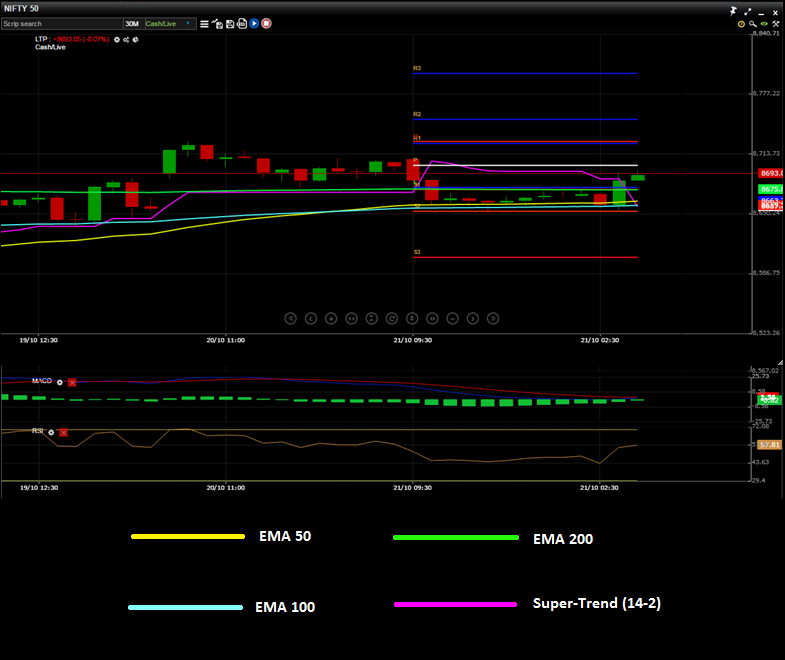Step back with single-left chevron button
The width and height of the screenshot is (785, 660).
click(x=311, y=318)
